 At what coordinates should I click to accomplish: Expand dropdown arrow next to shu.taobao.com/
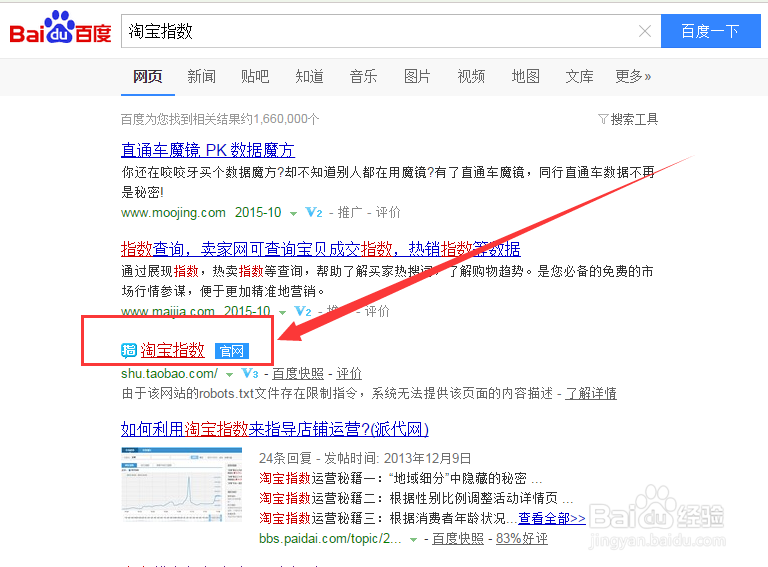coord(229,375)
